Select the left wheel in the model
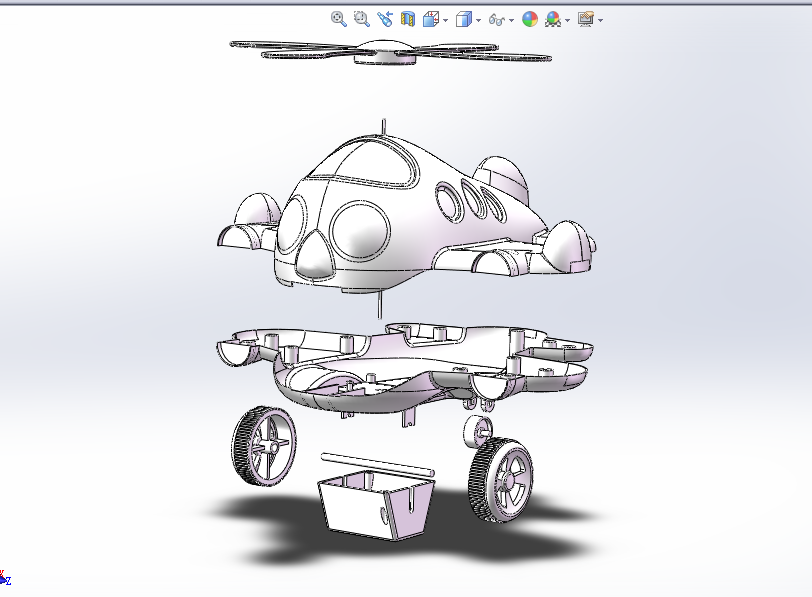Screen dimensions: 812x597 [x=264, y=445]
